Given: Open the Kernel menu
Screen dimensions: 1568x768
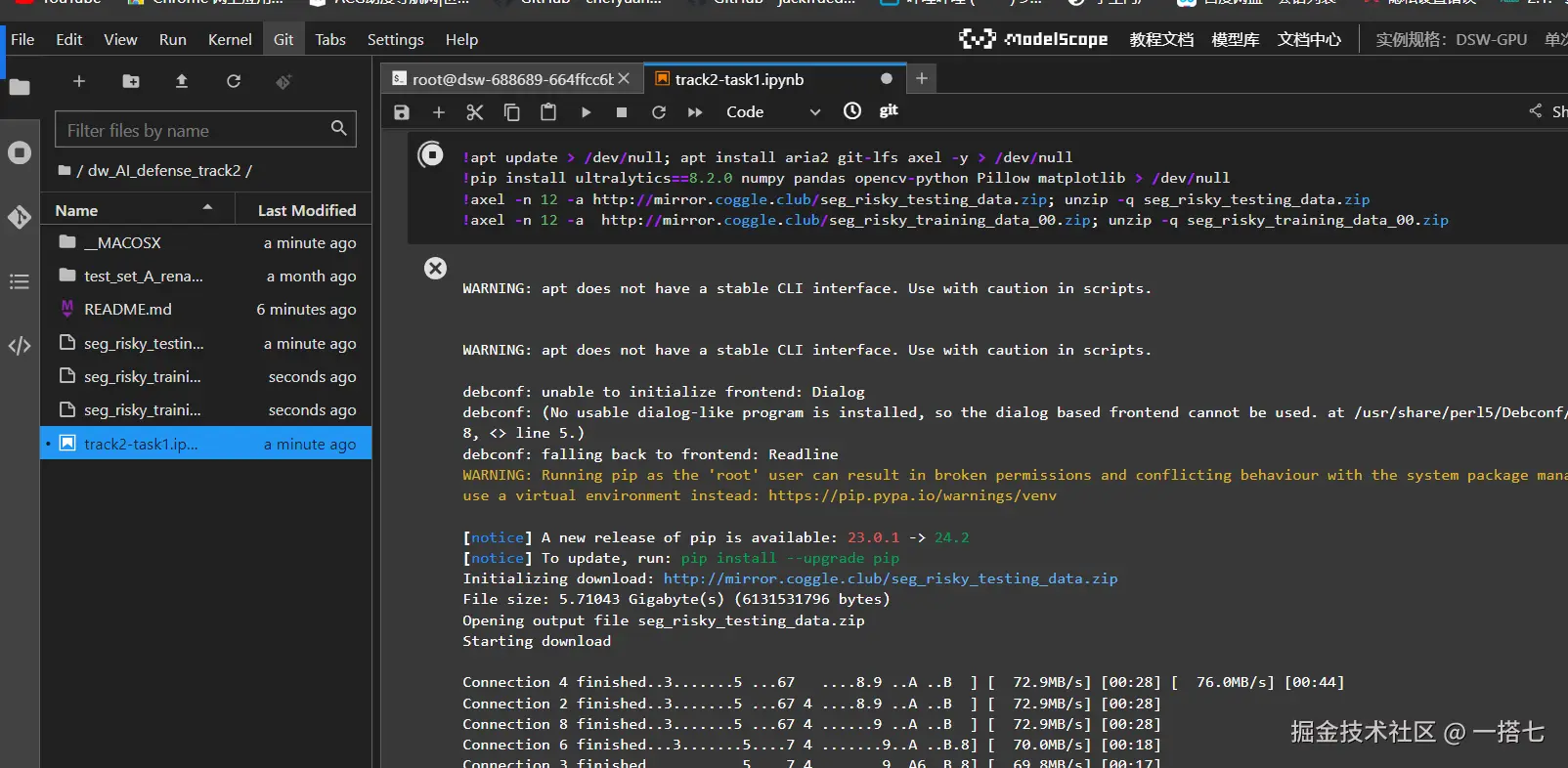Looking at the screenshot, I should 230,40.
